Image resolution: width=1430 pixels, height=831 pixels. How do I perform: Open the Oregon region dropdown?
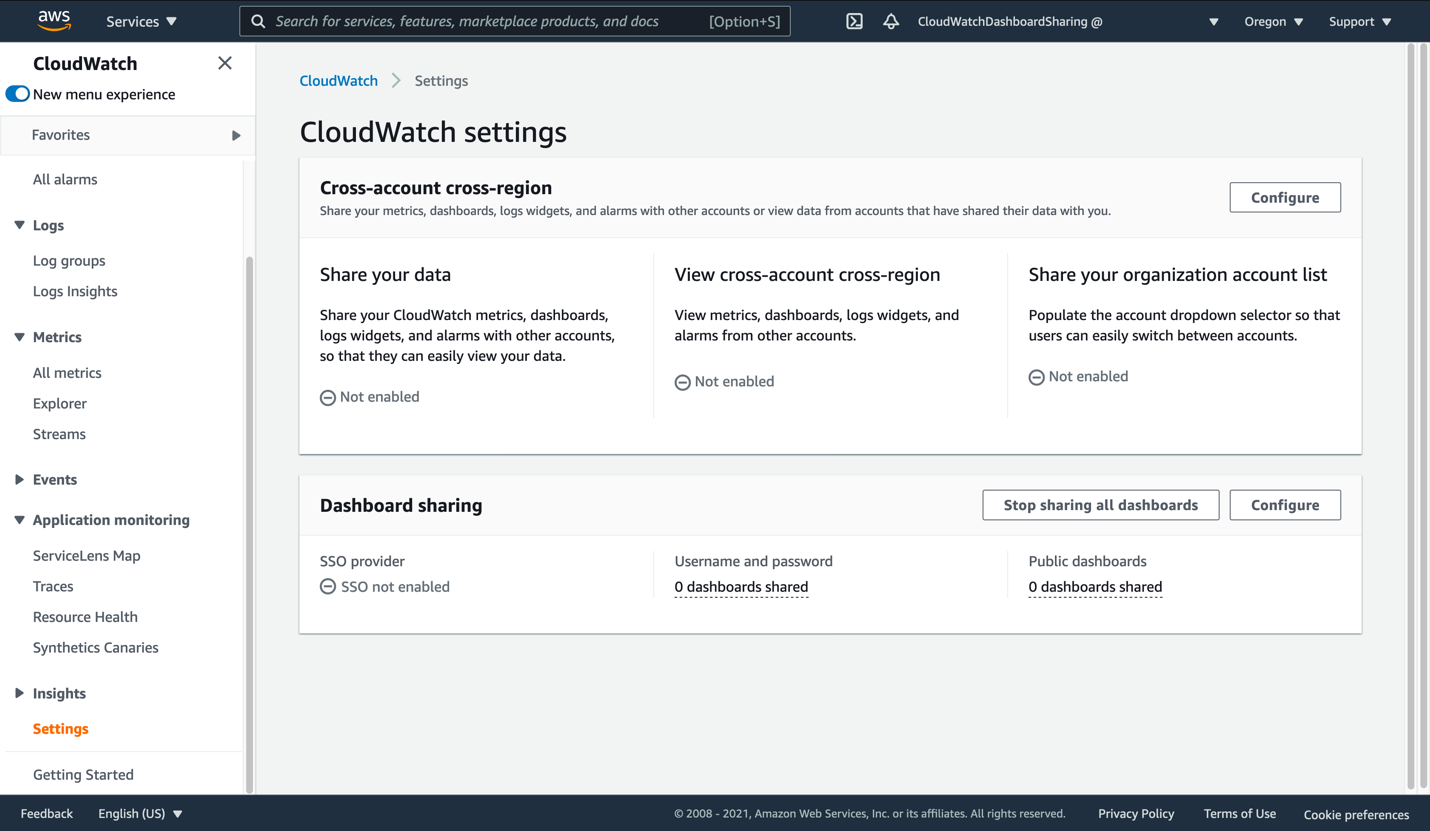pyautogui.click(x=1272, y=20)
